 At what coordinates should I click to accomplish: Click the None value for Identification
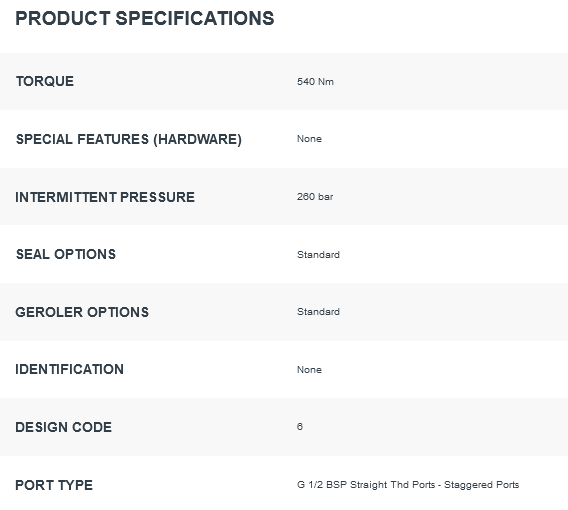pyautogui.click(x=309, y=369)
